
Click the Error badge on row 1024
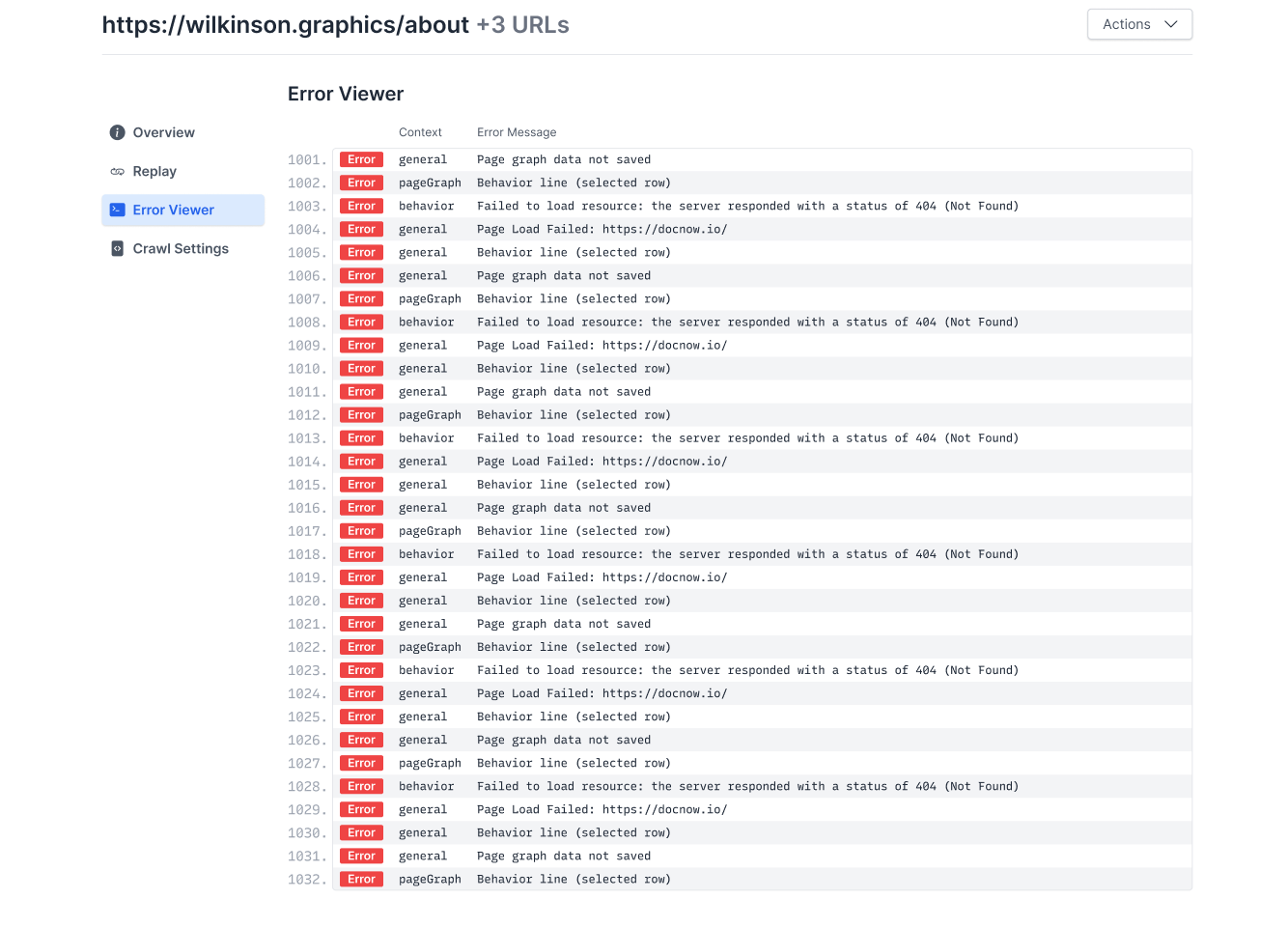[x=360, y=692]
